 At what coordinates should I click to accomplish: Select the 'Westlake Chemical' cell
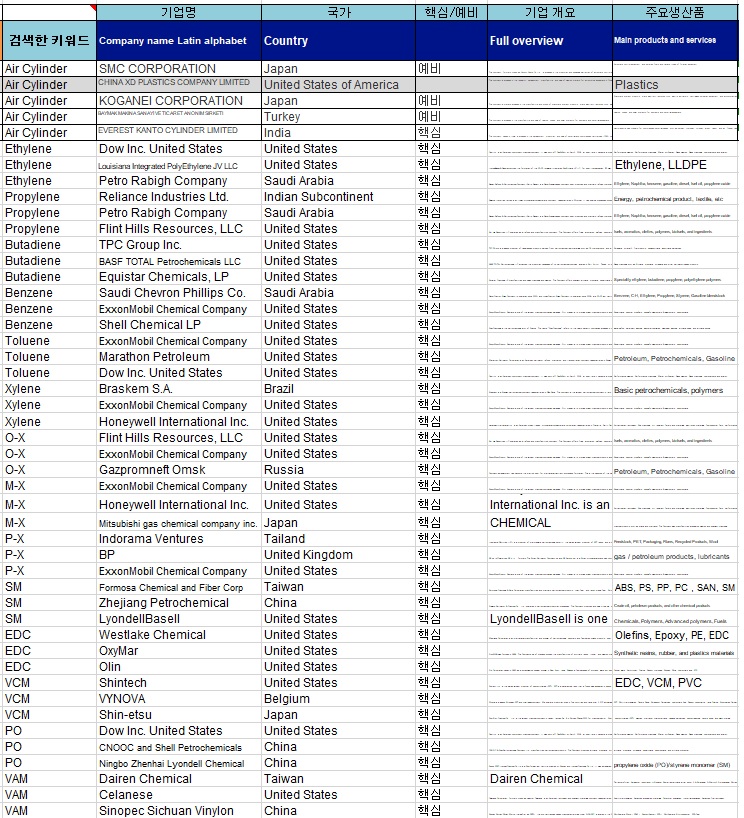(x=179, y=635)
